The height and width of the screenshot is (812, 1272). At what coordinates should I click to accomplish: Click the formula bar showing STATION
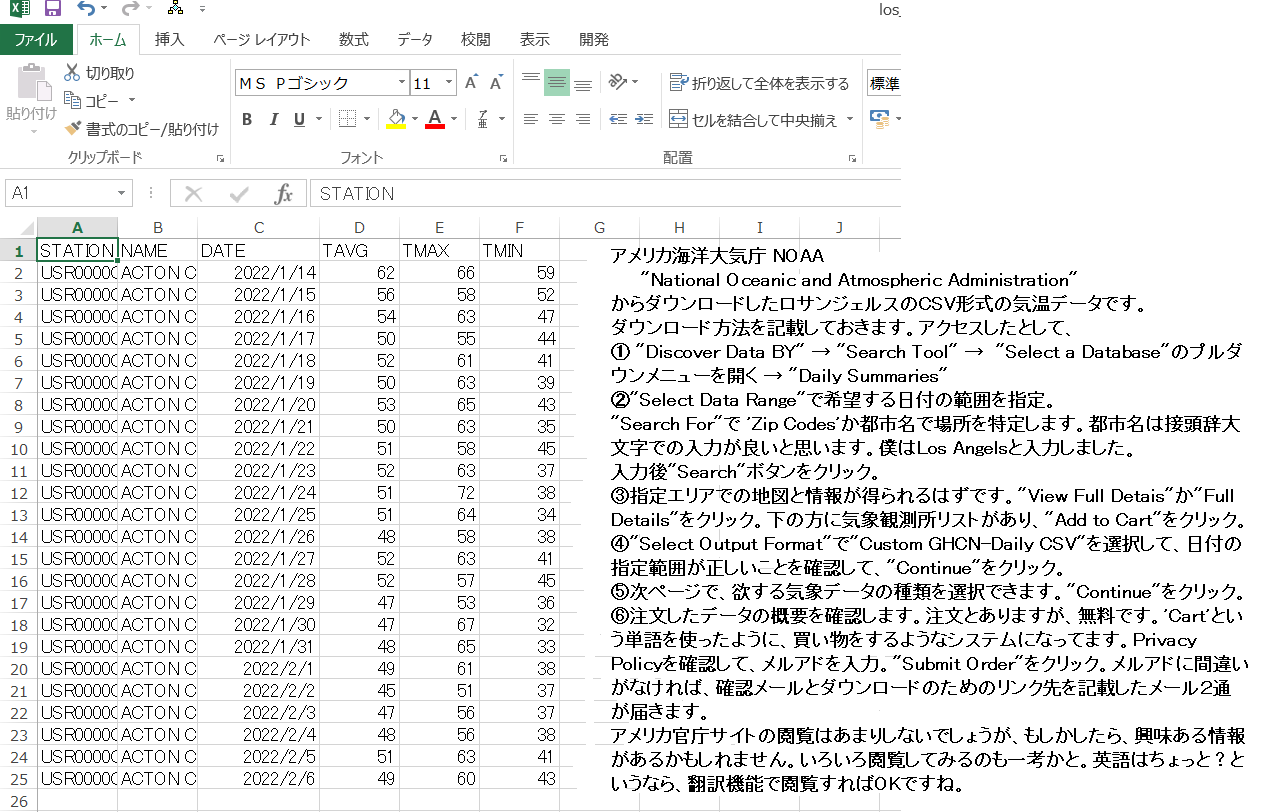click(605, 194)
